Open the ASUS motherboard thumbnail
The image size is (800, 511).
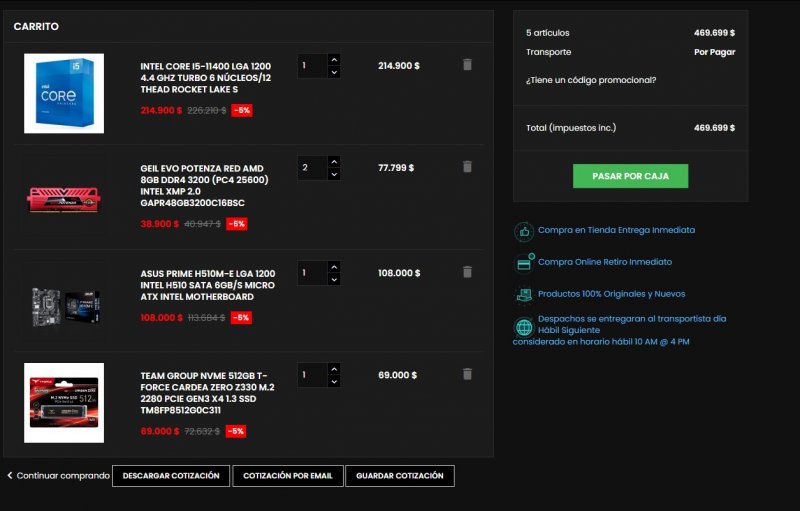[65, 306]
